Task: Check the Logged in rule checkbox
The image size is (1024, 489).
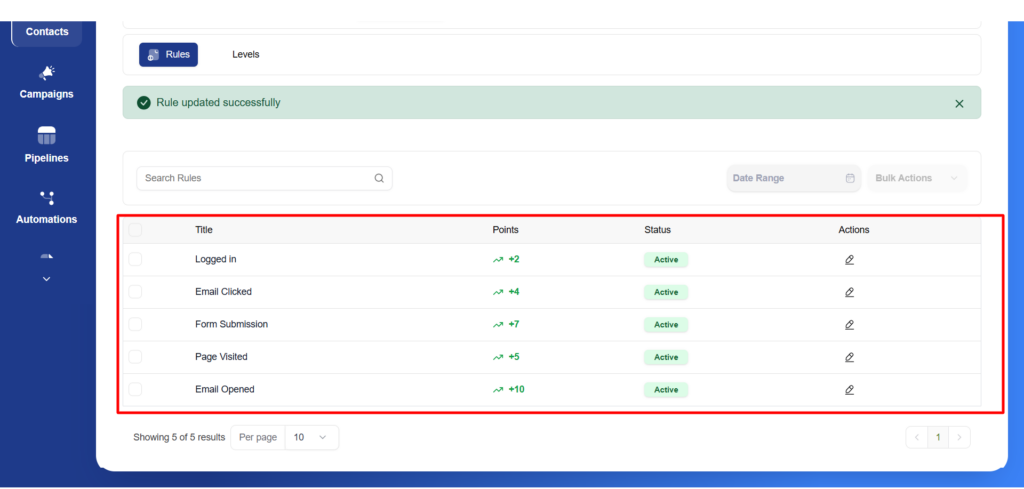Action: click(135, 260)
